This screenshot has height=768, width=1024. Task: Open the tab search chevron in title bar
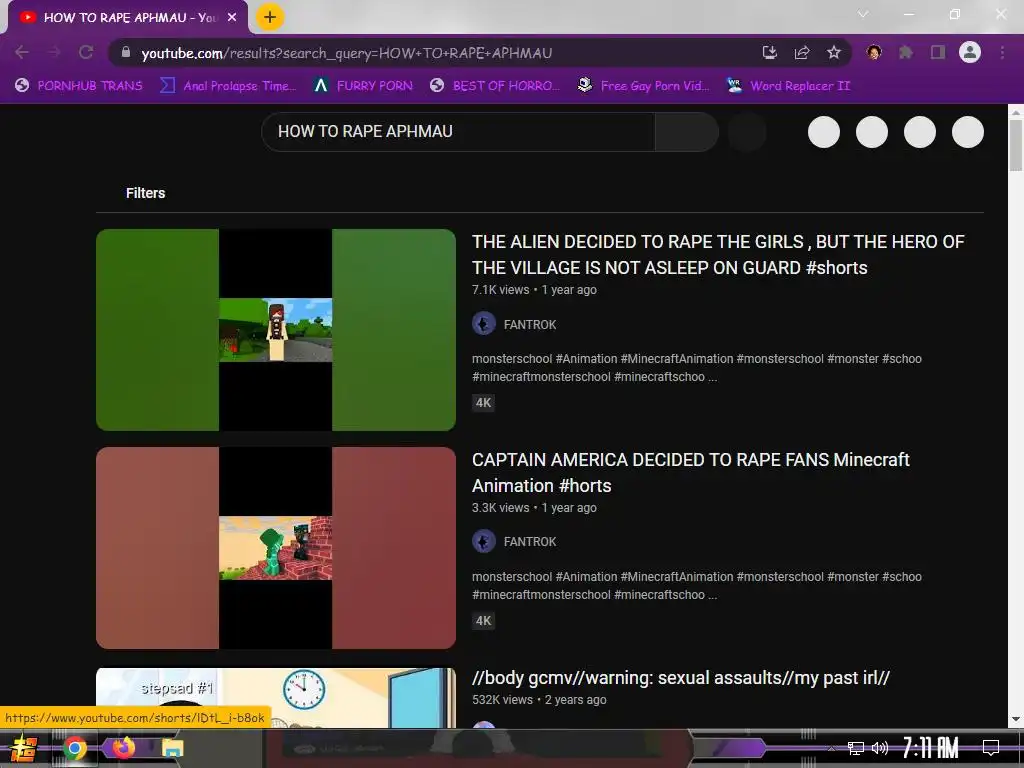point(863,14)
